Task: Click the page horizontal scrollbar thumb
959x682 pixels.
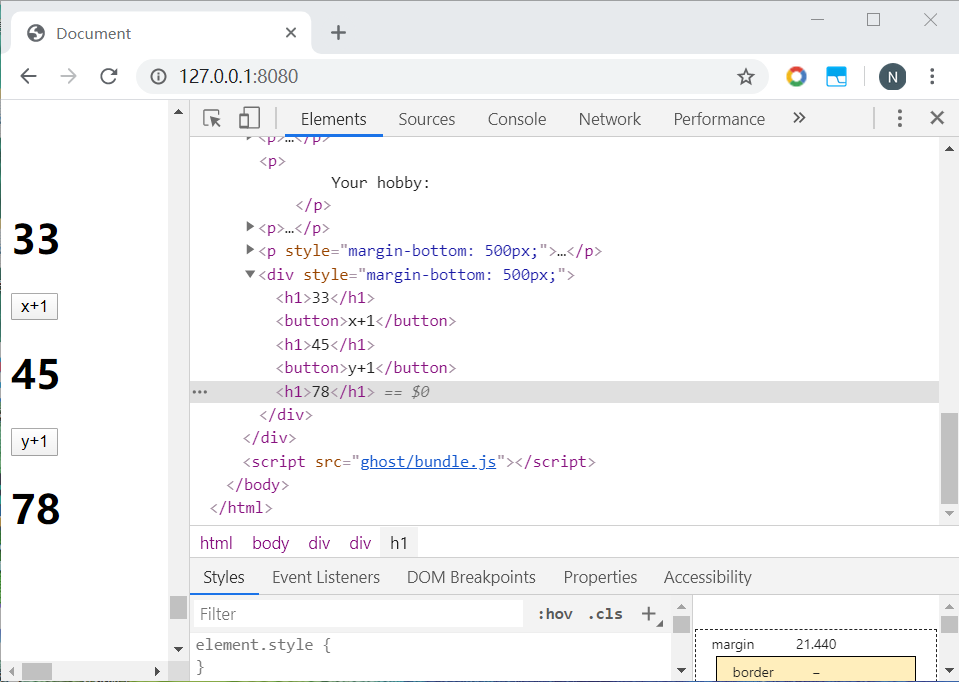Action: pos(37,672)
